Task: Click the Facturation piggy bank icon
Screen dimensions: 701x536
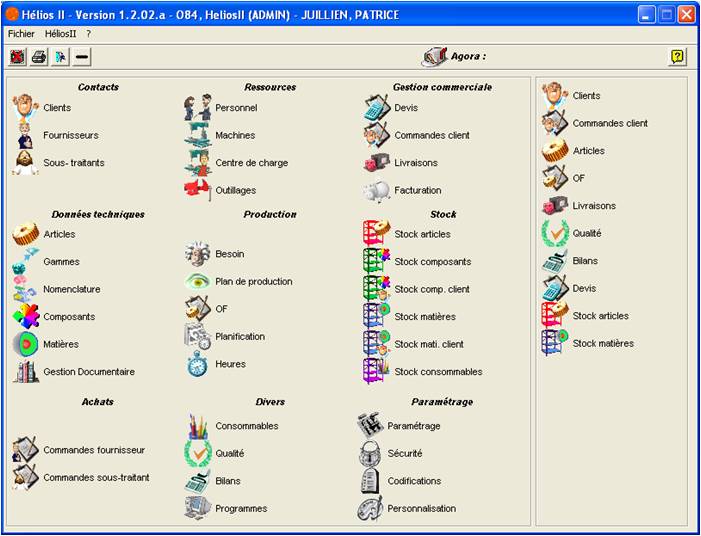Action: pyautogui.click(x=376, y=191)
